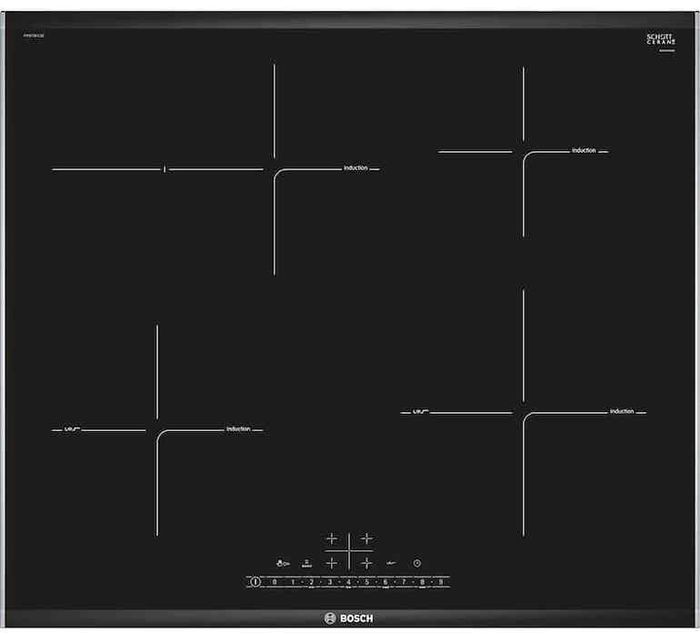
Task: Select the rear-right cooking zone plus symbol
Action: coord(367,538)
